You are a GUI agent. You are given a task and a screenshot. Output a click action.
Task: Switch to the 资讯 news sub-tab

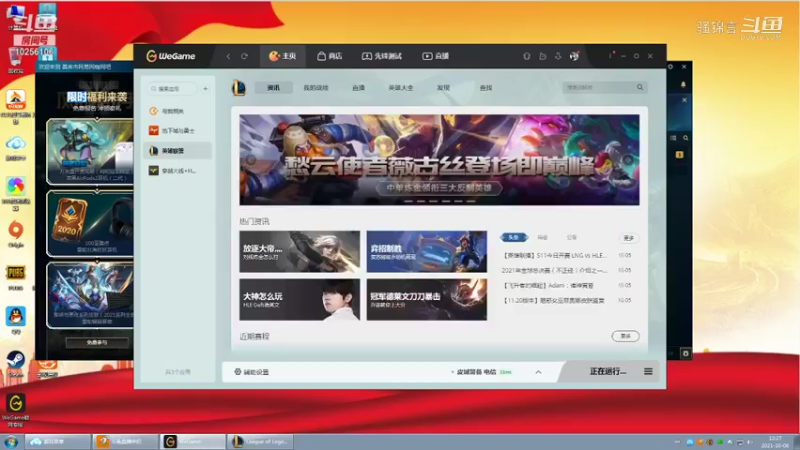point(273,88)
